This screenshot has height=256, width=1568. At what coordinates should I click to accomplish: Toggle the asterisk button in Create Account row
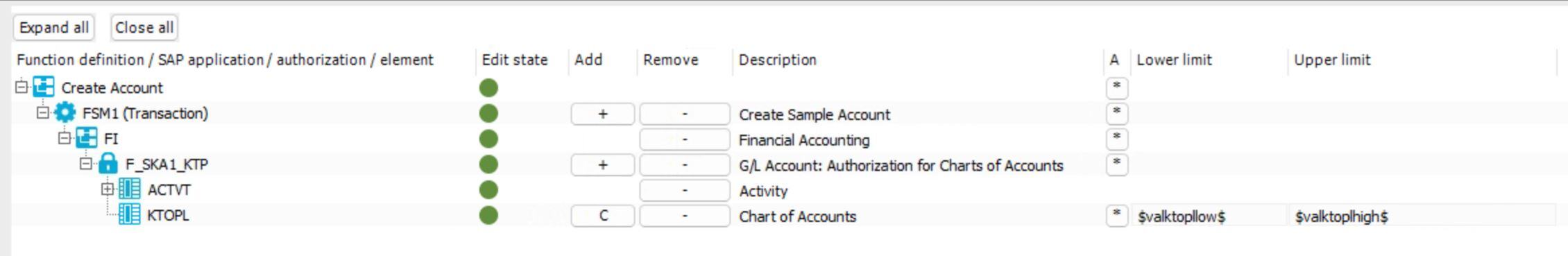point(1116,87)
